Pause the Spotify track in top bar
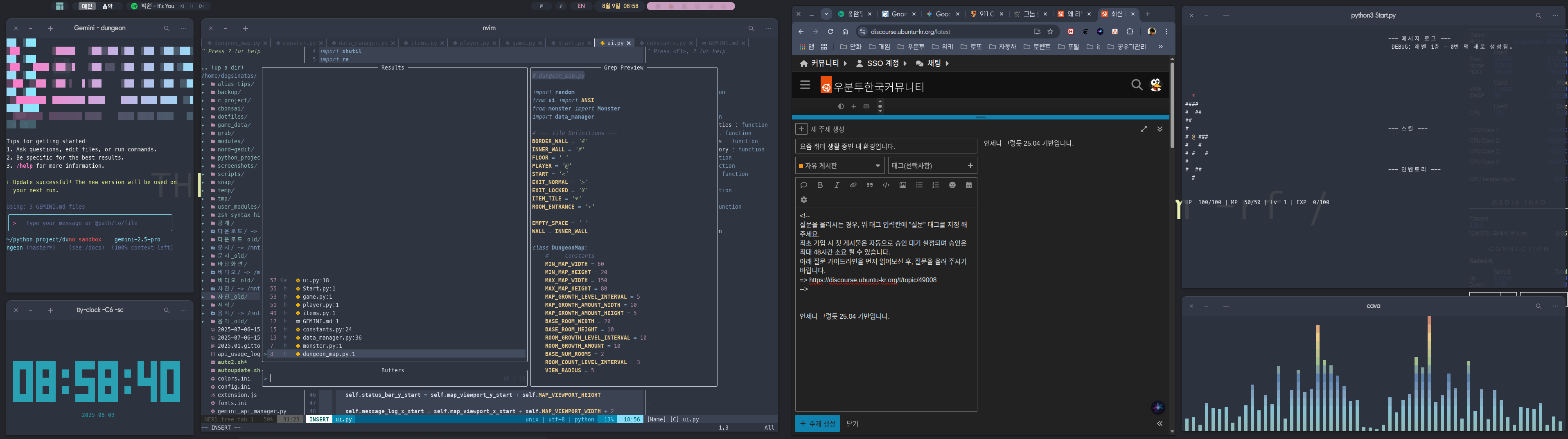 [x=191, y=6]
